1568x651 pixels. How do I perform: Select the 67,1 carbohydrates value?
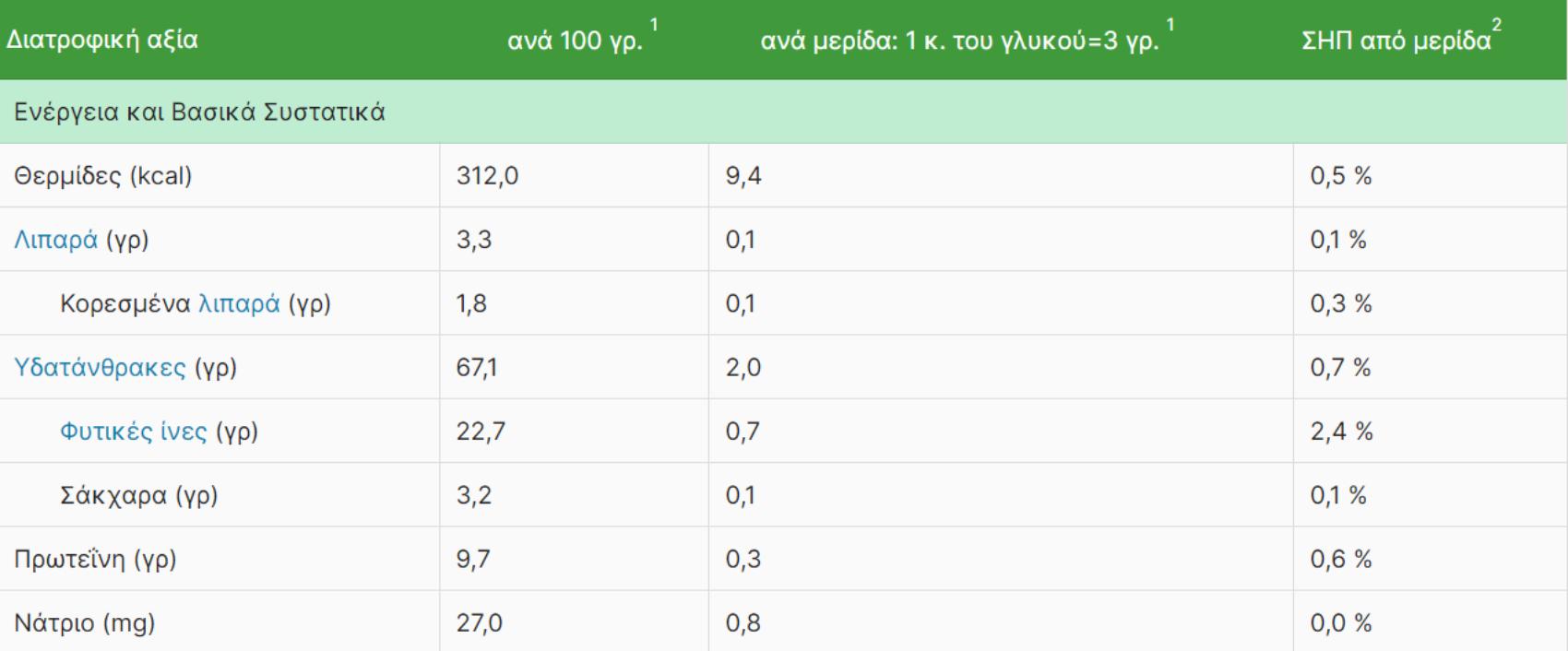tap(477, 367)
